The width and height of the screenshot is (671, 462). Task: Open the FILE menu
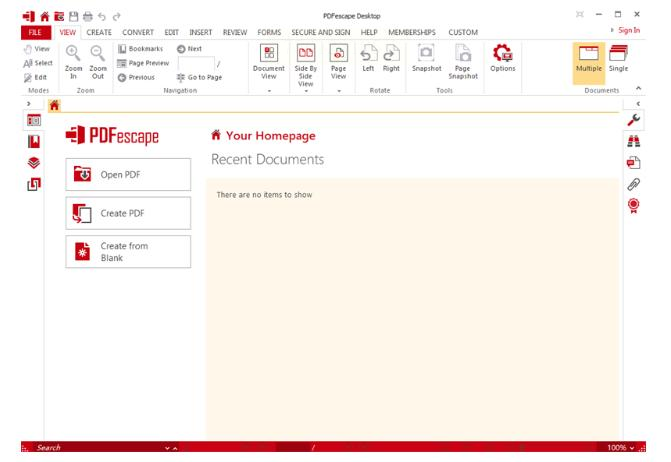pos(36,32)
